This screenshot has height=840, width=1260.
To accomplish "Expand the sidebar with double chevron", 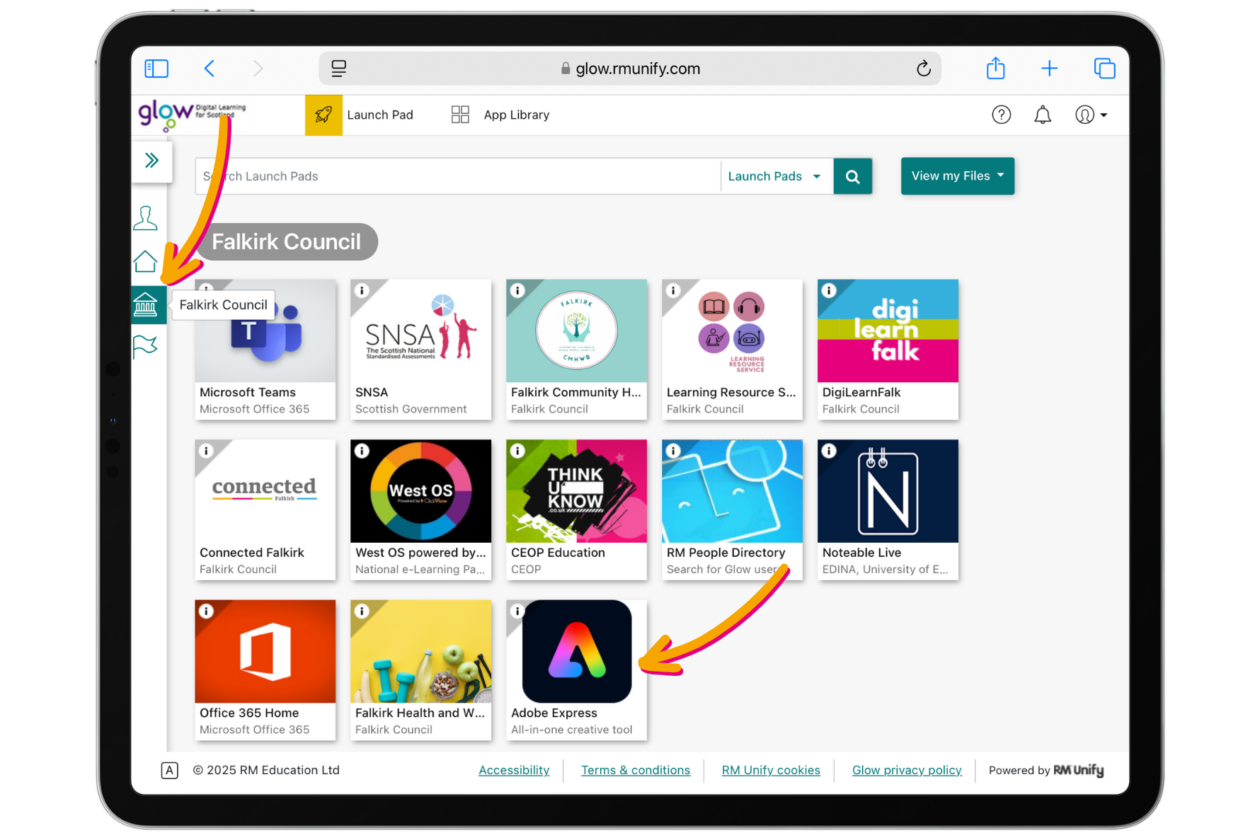I will click(x=152, y=161).
